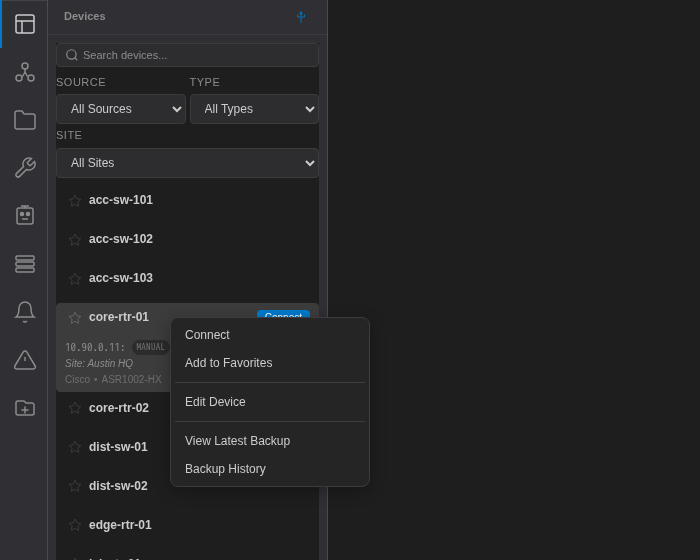Viewport: 700px width, 560px height.
Task: Open the stacked servers sidebar icon
Action: [x=25, y=263]
